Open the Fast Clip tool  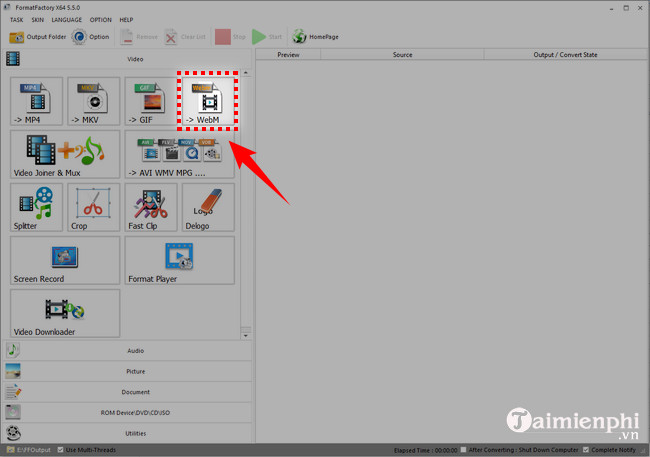[151, 207]
